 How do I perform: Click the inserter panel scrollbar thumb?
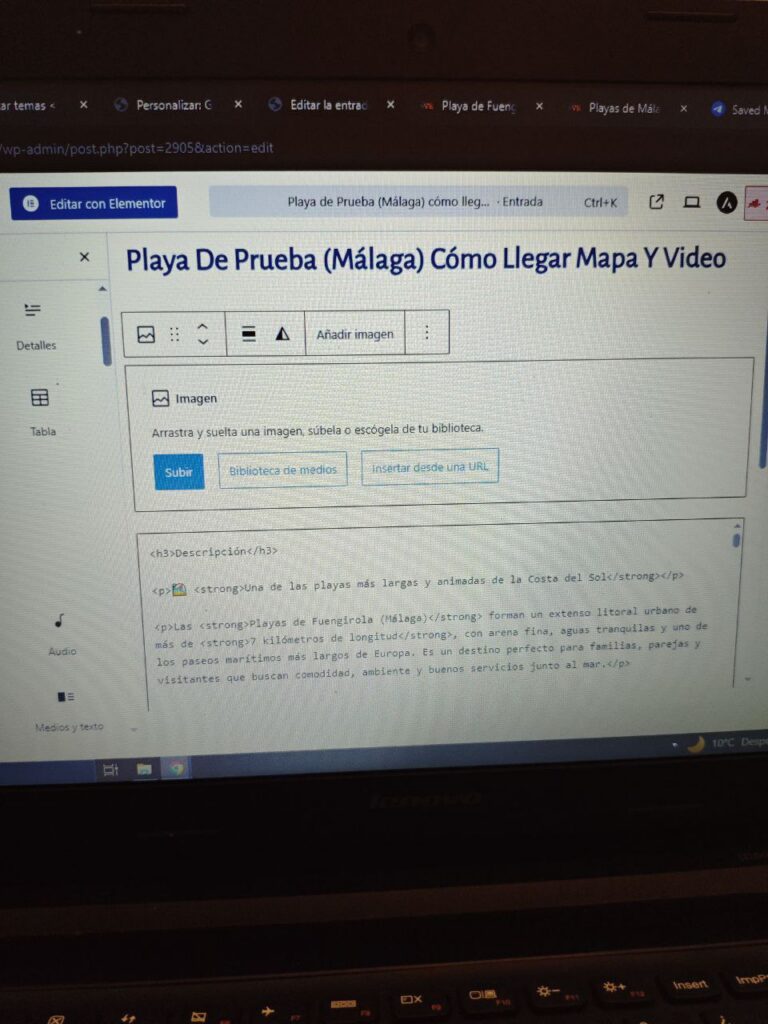[x=106, y=341]
